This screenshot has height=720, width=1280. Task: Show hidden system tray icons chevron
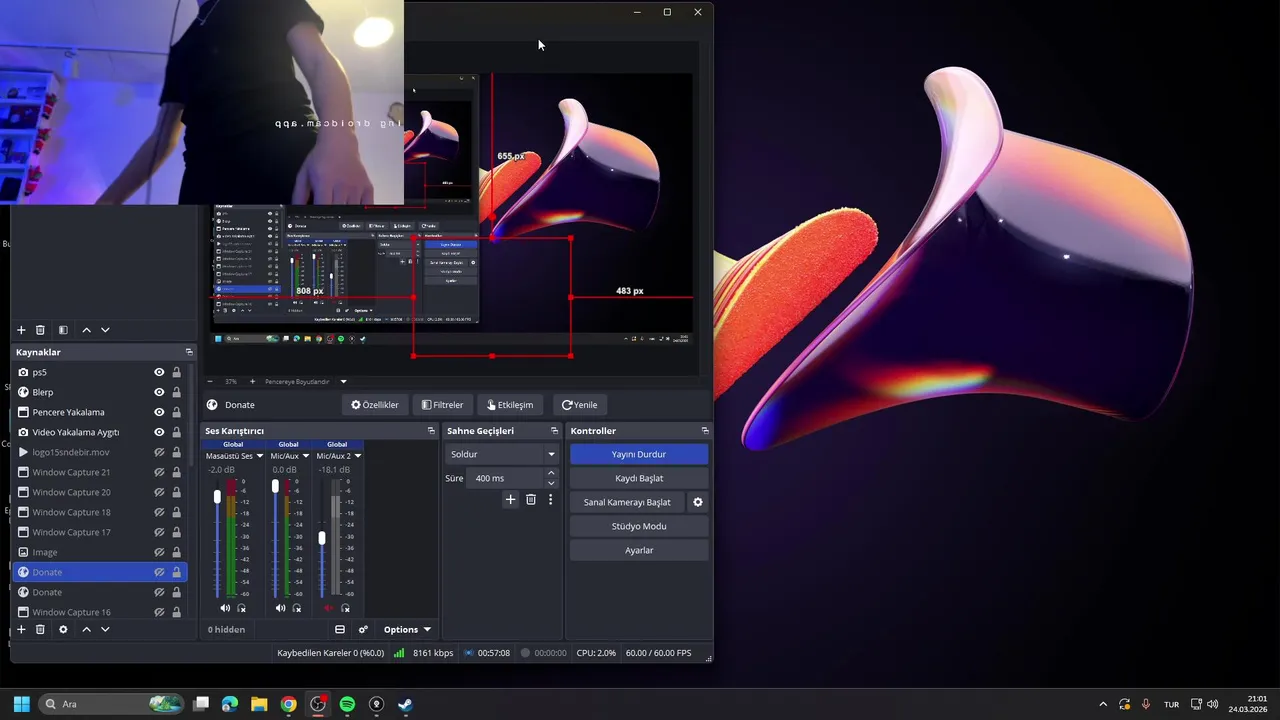pyautogui.click(x=1103, y=704)
